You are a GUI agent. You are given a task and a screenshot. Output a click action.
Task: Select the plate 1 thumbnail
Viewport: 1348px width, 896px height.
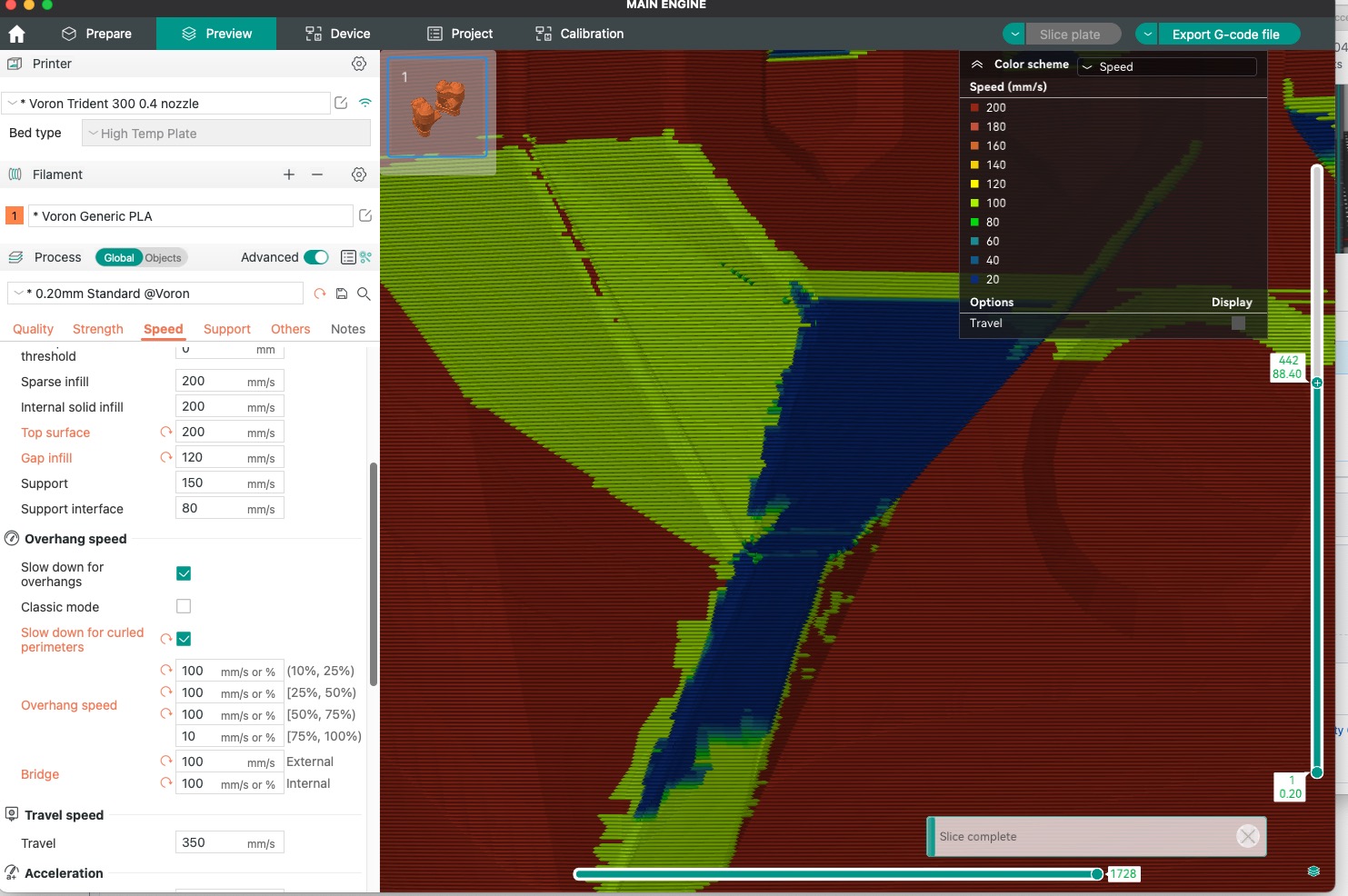point(437,106)
